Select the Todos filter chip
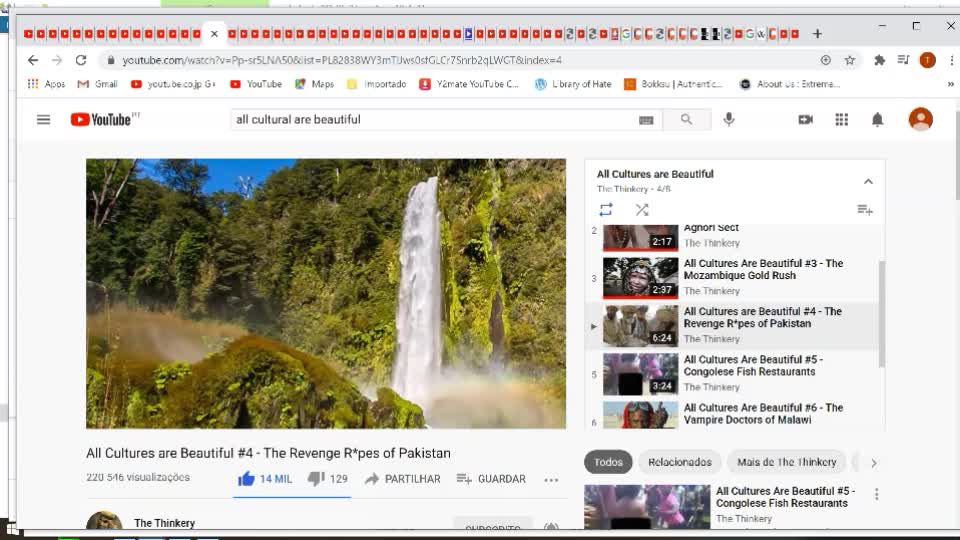 (608, 462)
